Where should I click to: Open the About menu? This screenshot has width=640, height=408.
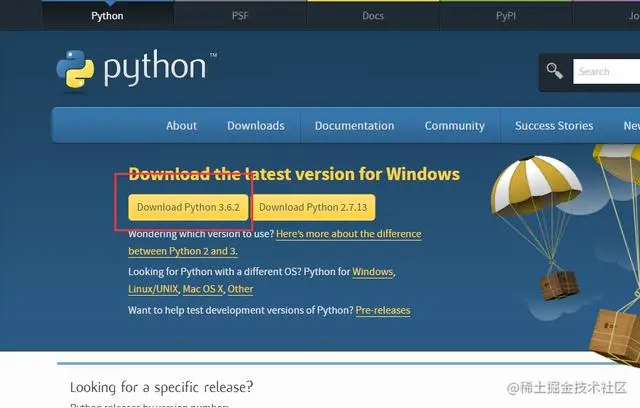182,126
